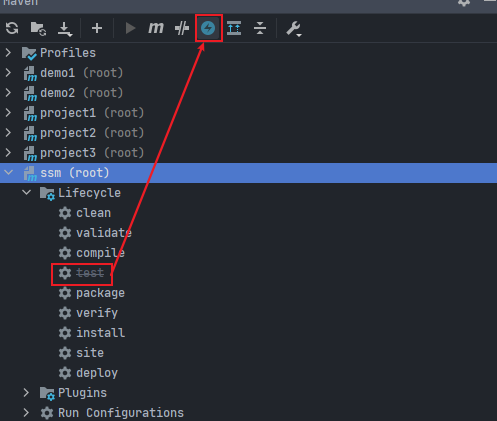
Task: Add Maven project with plus icon
Action: [97, 28]
